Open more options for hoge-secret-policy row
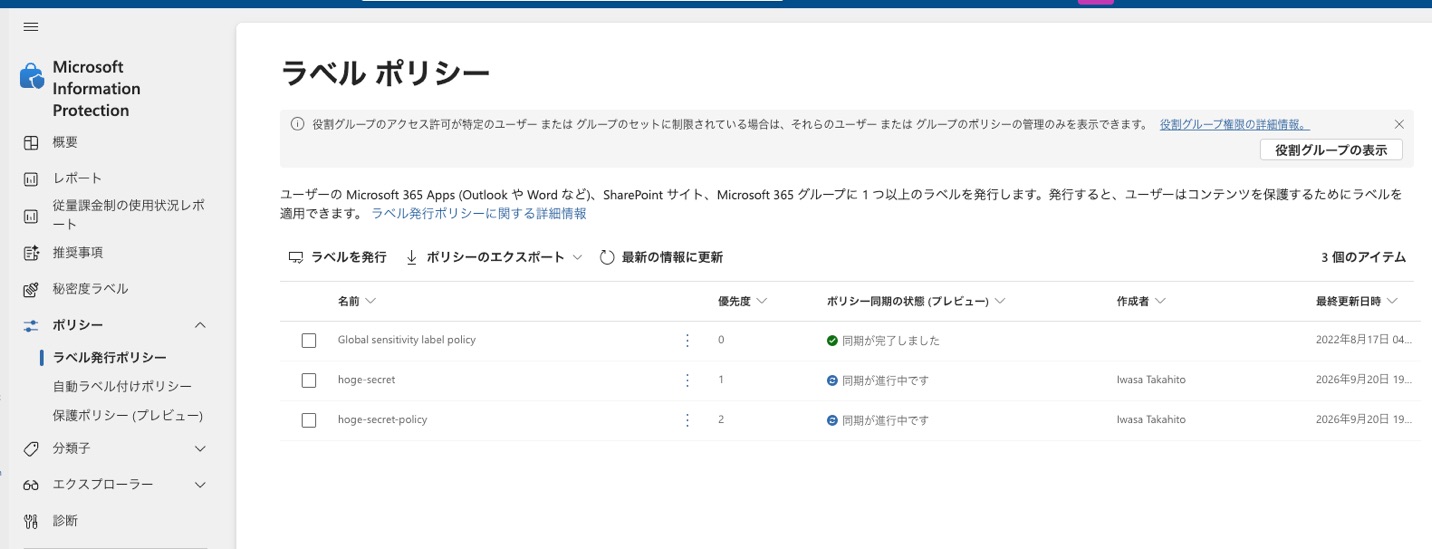This screenshot has width=1432, height=549. (687, 420)
